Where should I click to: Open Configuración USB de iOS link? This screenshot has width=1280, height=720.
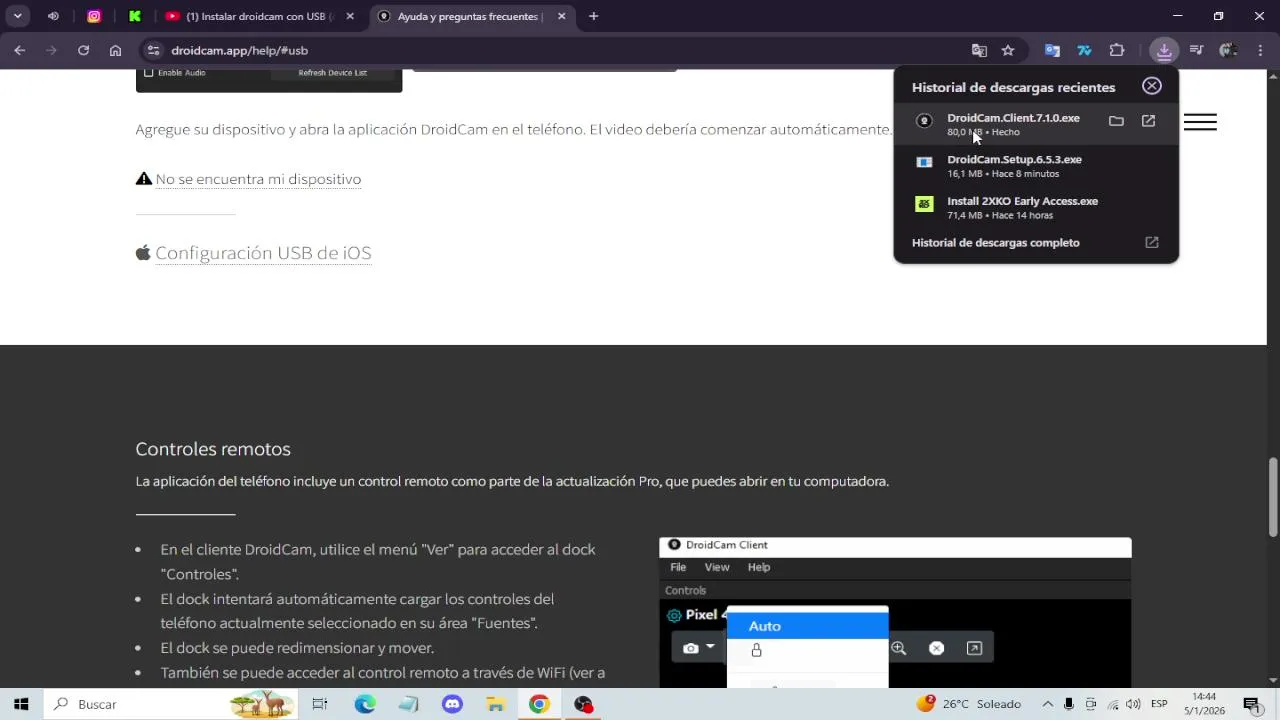[x=263, y=253]
